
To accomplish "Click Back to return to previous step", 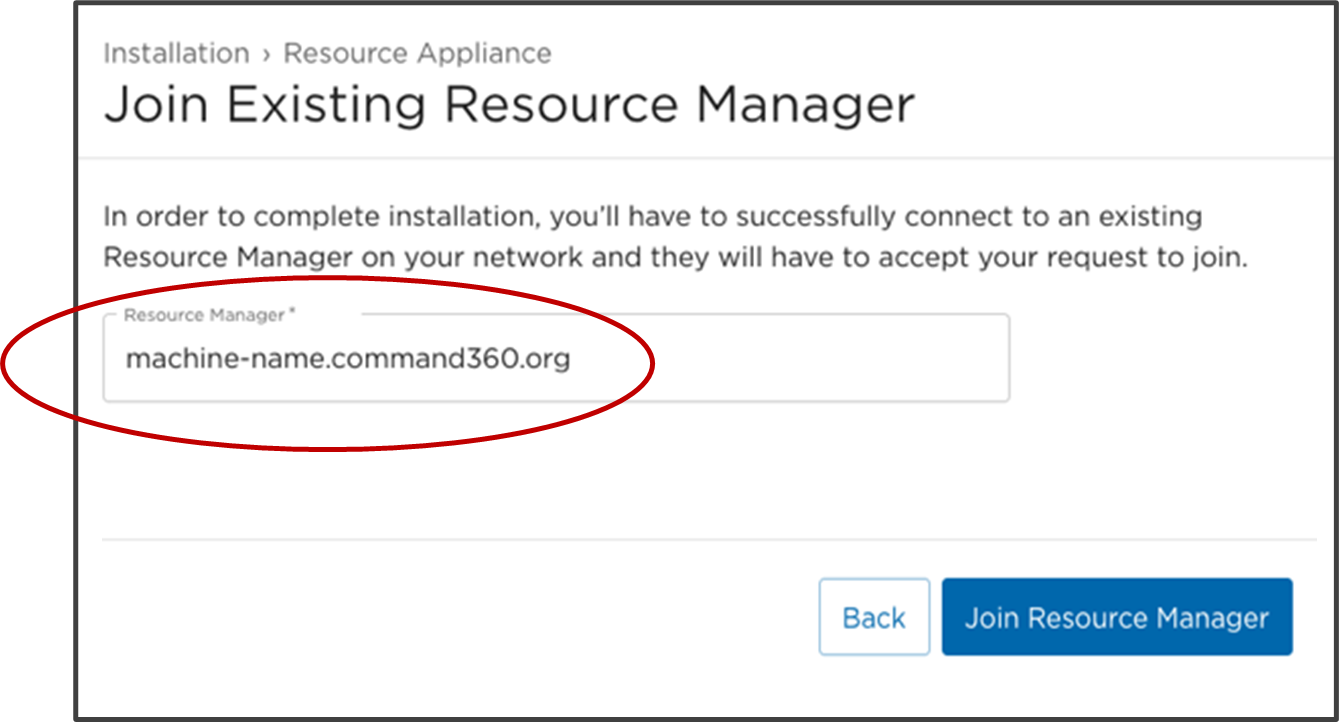I will pos(874,617).
